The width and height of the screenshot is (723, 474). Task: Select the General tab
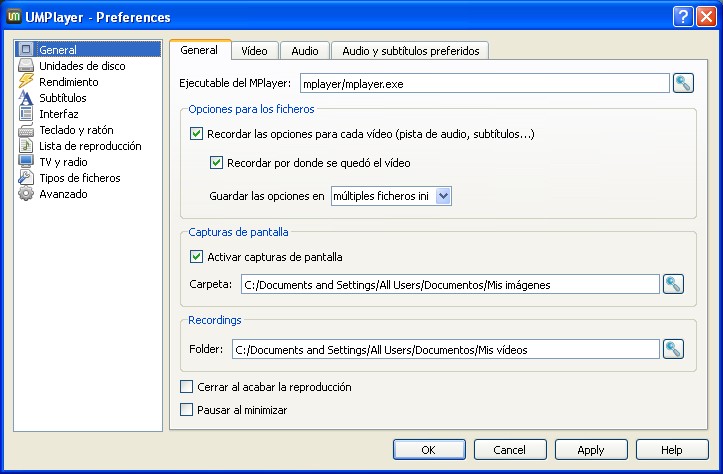199,50
